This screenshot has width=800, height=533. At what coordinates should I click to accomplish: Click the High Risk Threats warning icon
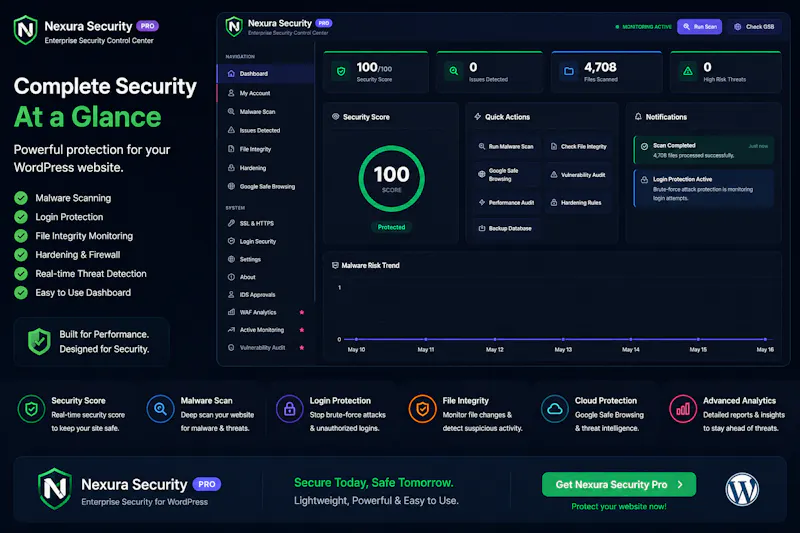688,71
